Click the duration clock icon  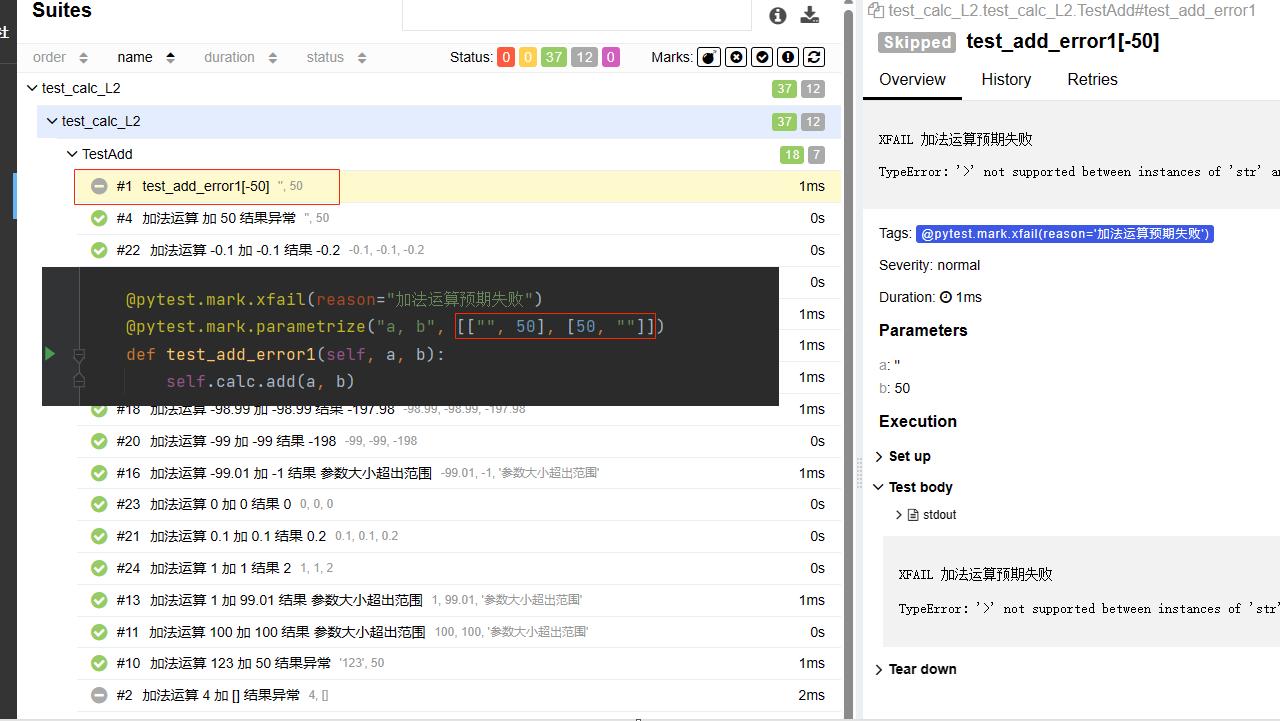(945, 297)
